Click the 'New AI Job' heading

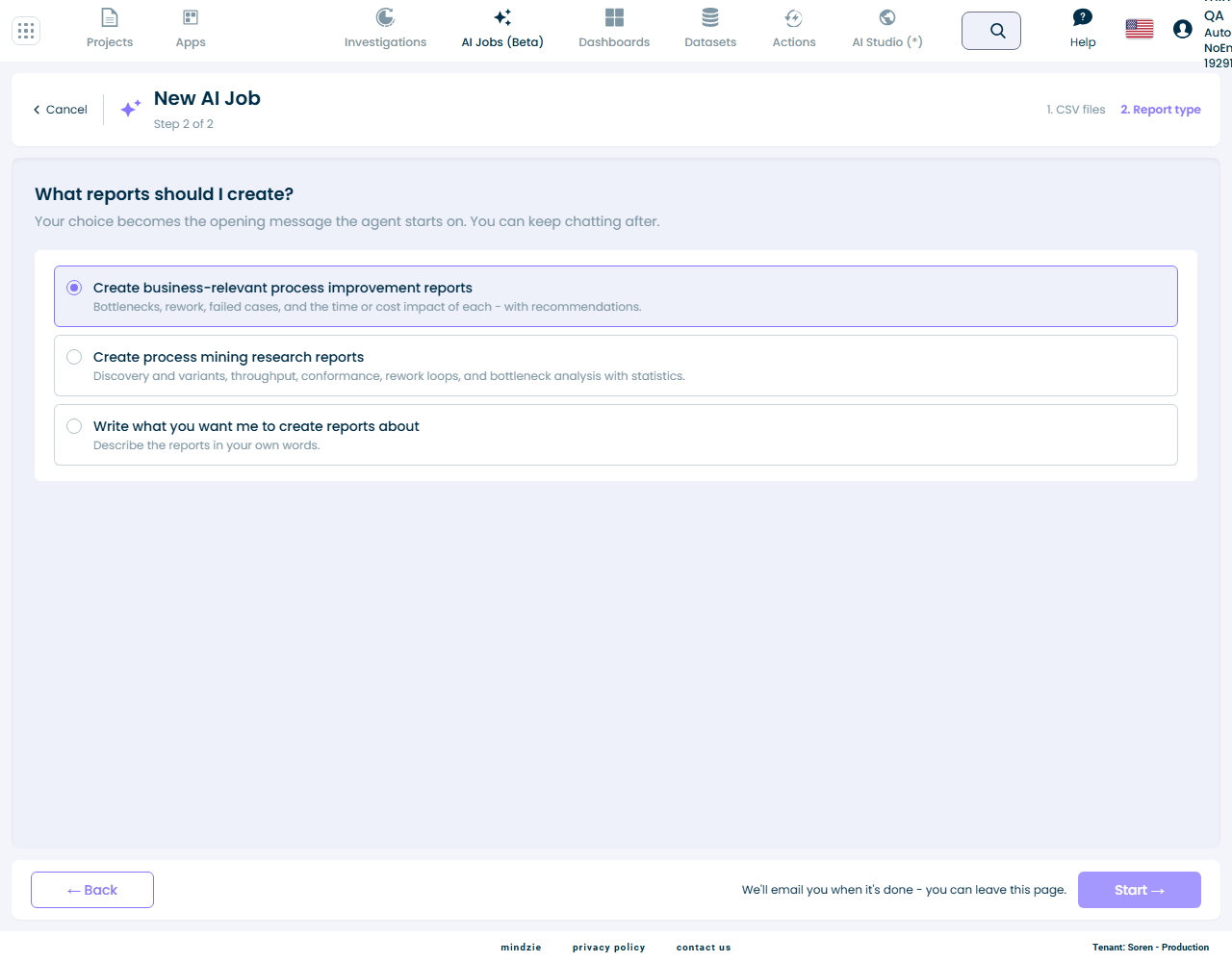(x=207, y=98)
